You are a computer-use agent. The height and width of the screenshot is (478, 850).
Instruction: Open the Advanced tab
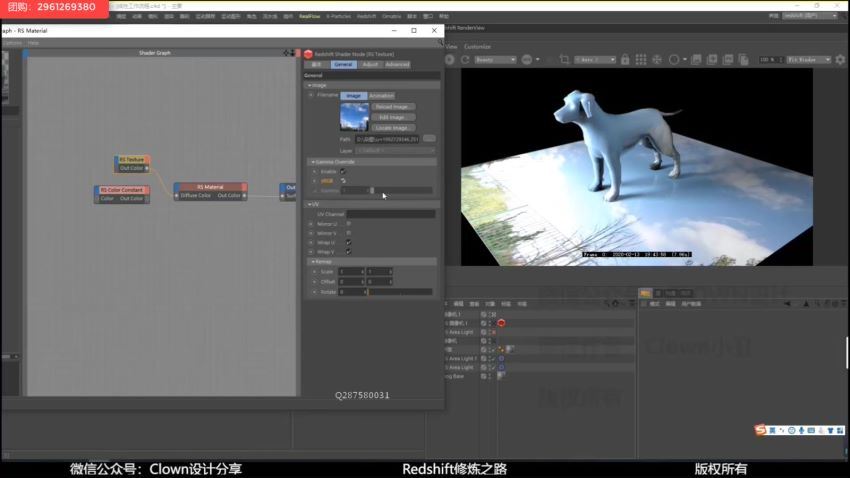(x=397, y=64)
